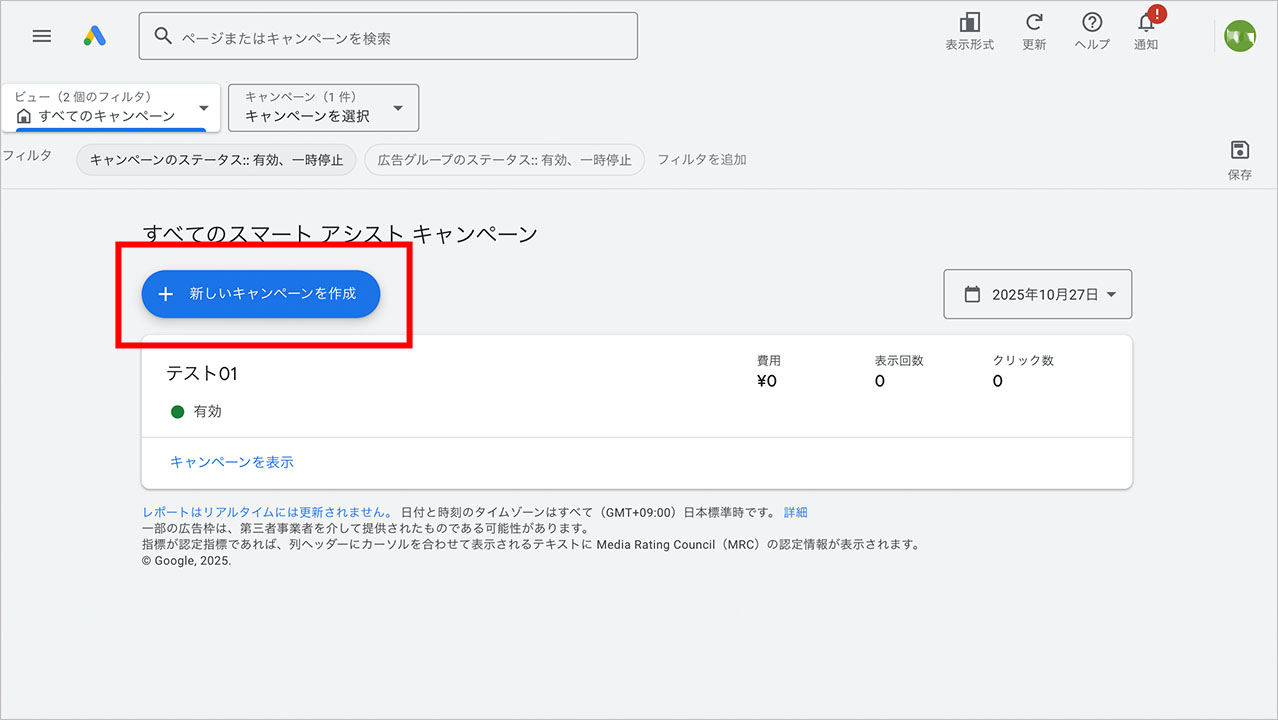Click the Google Ads logo
Viewport: 1278px width, 720px height.
click(96, 35)
